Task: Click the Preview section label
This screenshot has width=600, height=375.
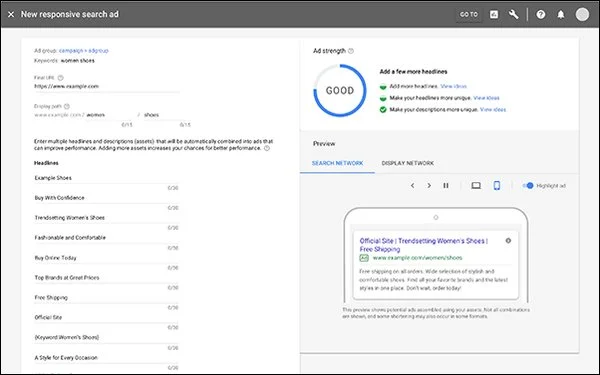Action: (324, 144)
